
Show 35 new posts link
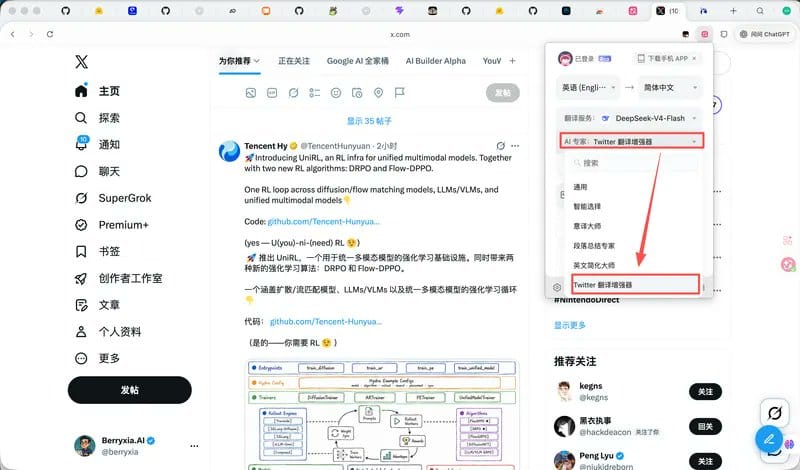click(369, 121)
